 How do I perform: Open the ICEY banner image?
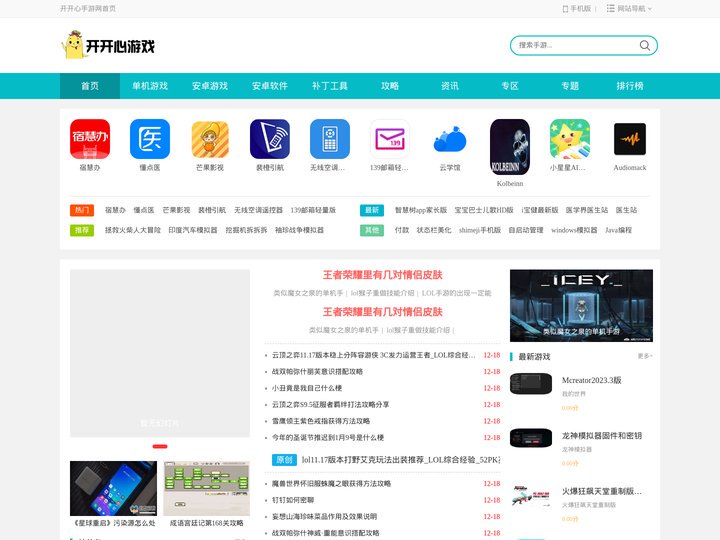point(581,306)
